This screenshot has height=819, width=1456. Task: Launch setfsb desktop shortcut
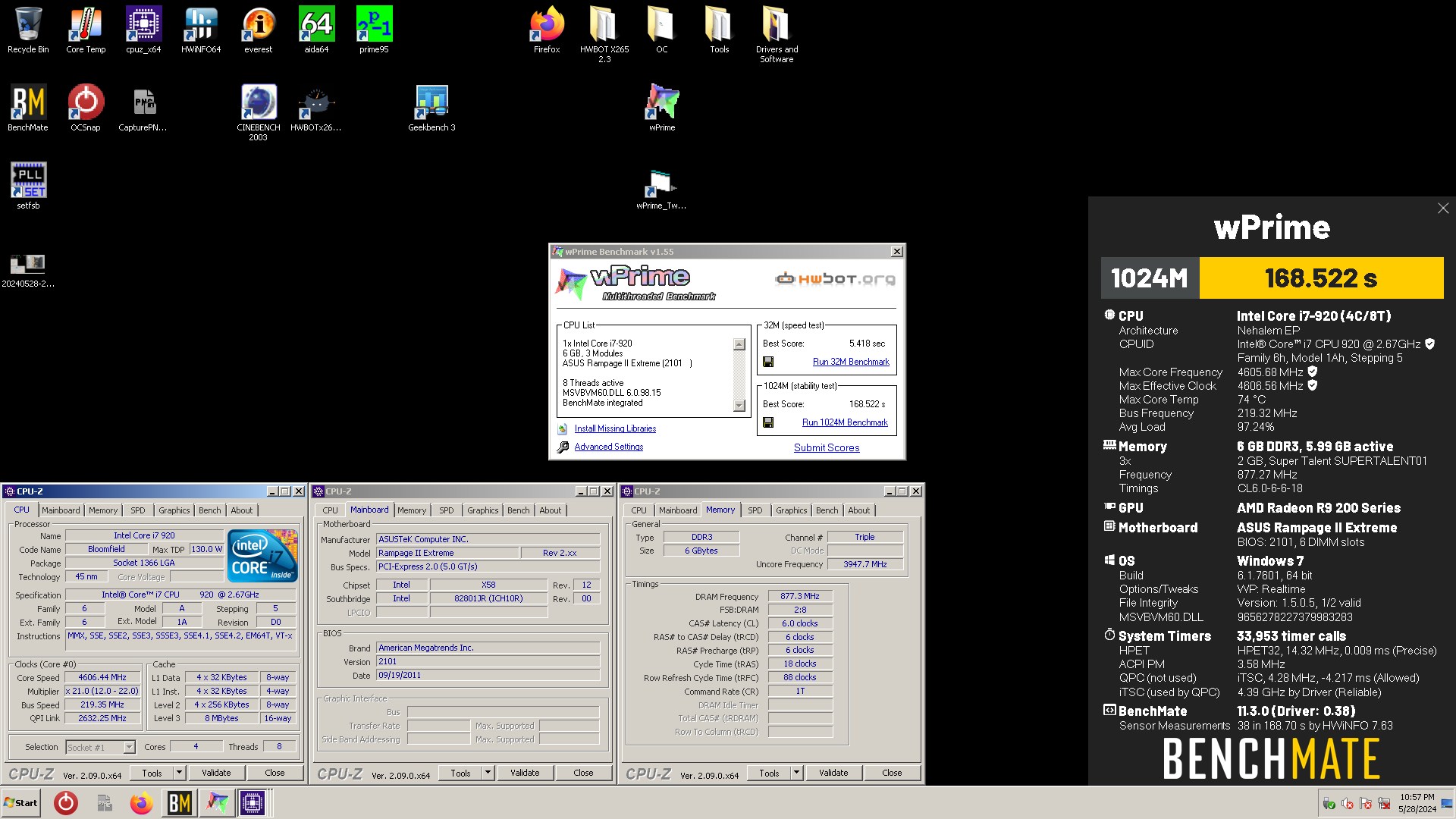tap(28, 186)
